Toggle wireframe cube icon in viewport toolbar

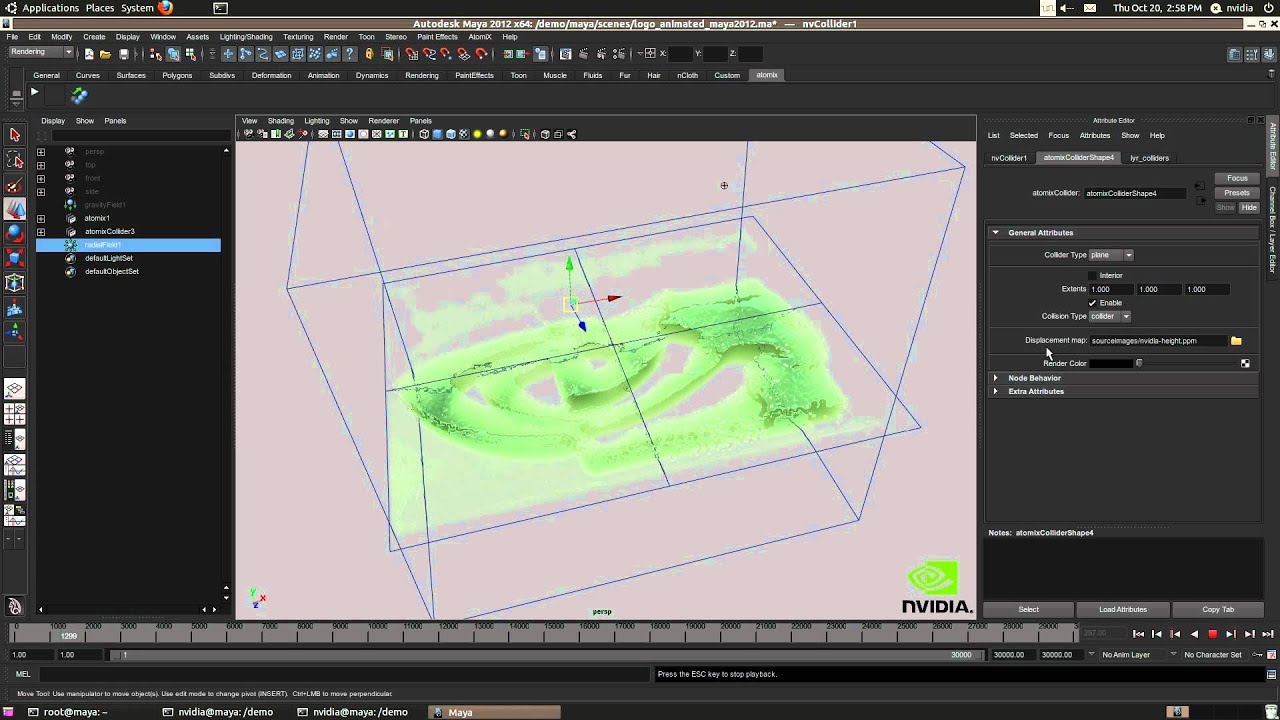click(x=424, y=134)
